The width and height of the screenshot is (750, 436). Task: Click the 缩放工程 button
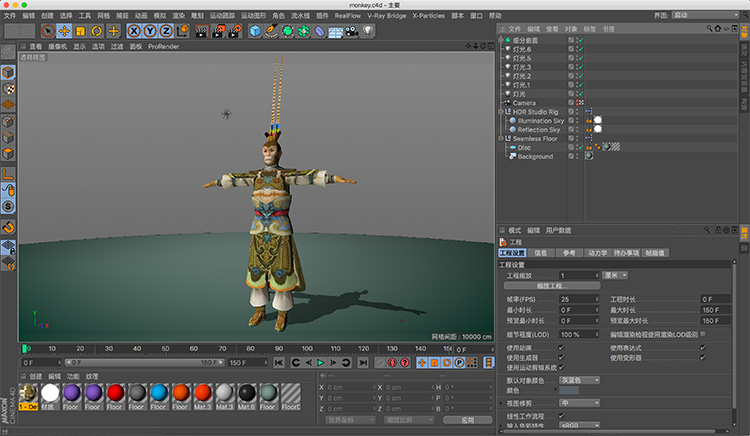552,286
